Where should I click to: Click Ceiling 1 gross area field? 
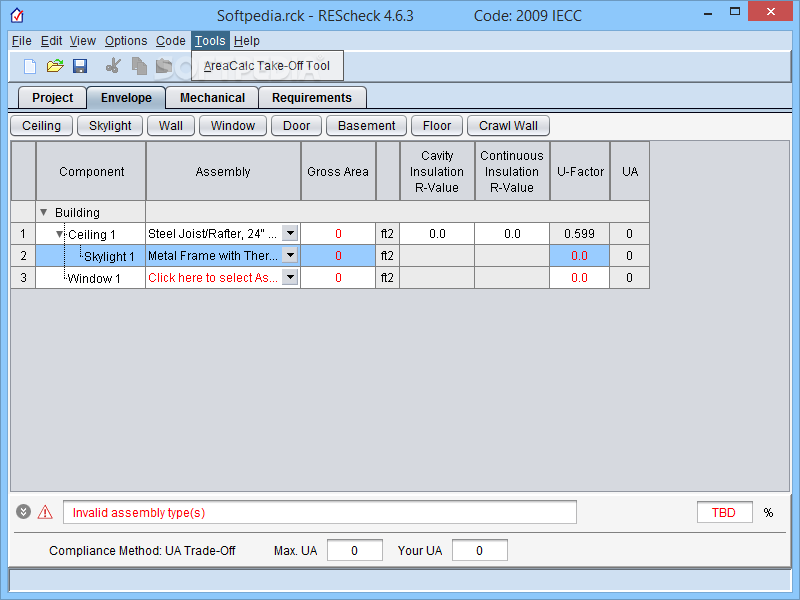[x=338, y=234]
